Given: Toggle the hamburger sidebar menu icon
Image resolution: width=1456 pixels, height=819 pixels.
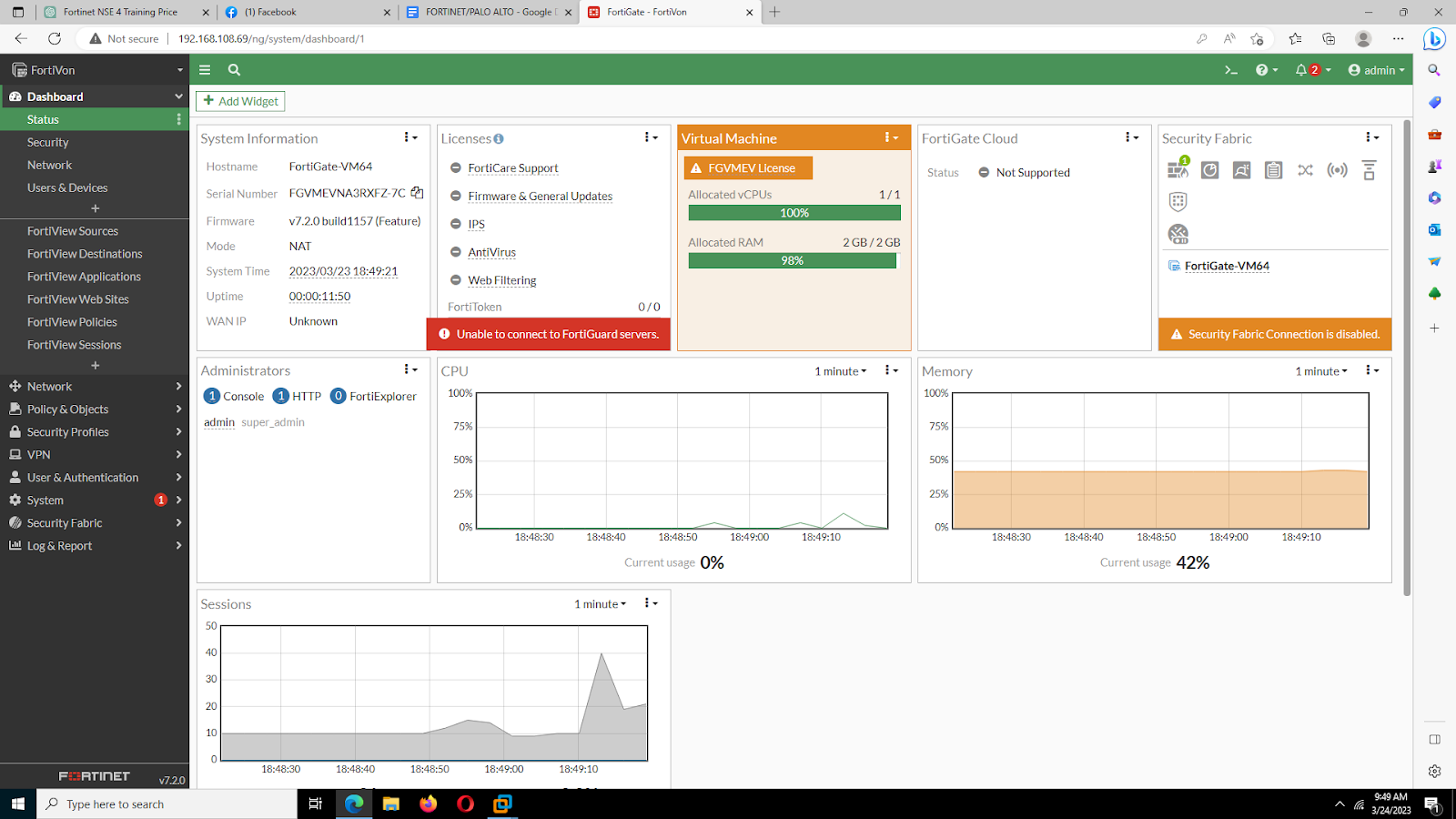Looking at the screenshot, I should (x=205, y=70).
